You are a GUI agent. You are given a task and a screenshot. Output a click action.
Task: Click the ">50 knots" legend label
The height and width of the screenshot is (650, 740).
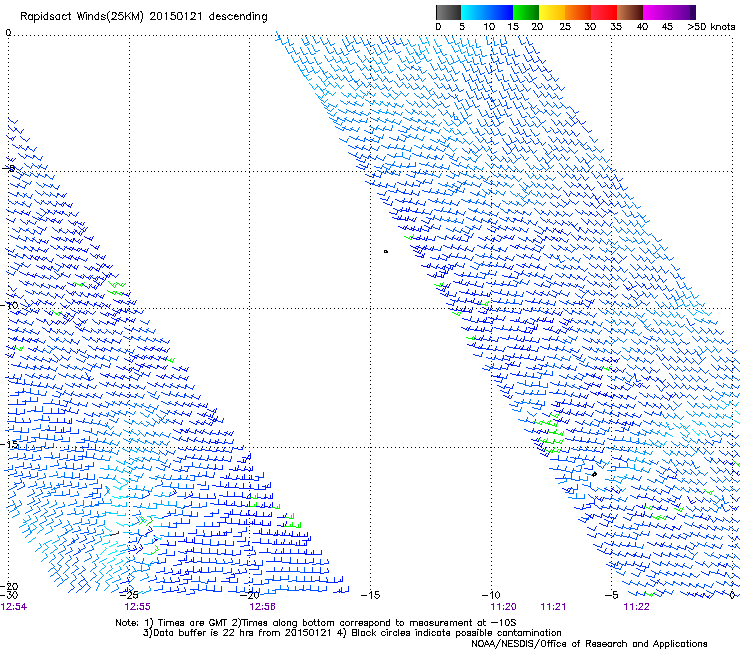pos(711,27)
